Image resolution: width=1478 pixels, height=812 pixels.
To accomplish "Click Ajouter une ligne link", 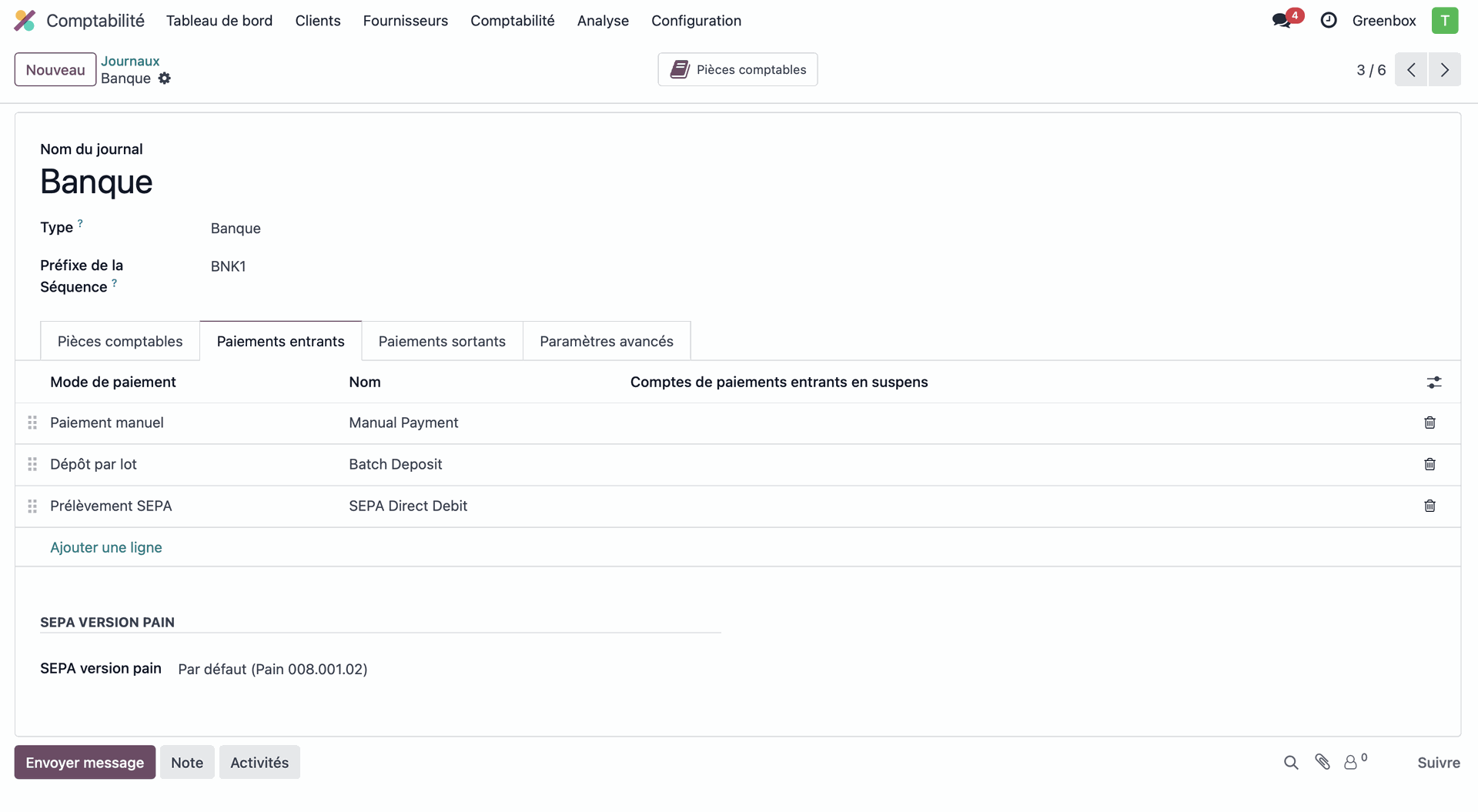I will point(106,547).
